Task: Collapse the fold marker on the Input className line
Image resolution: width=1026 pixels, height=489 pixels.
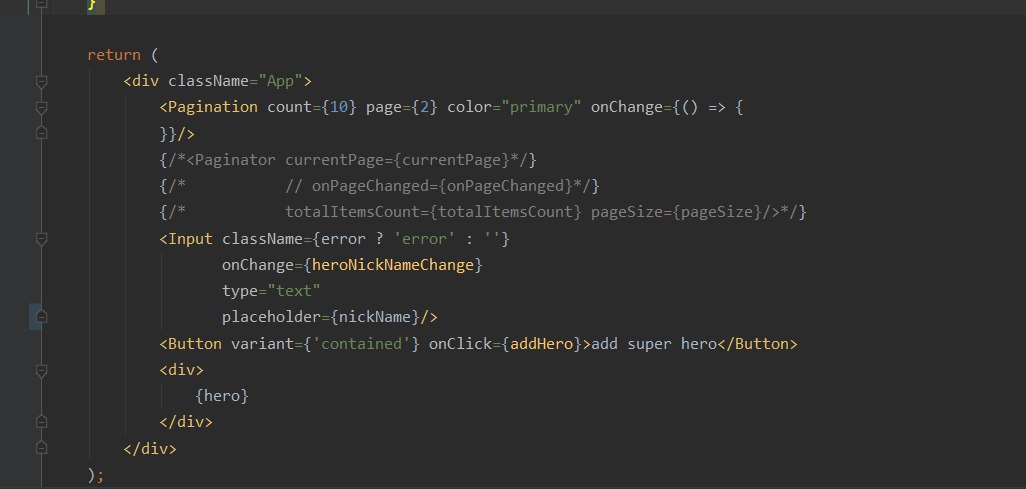Action: click(41, 239)
